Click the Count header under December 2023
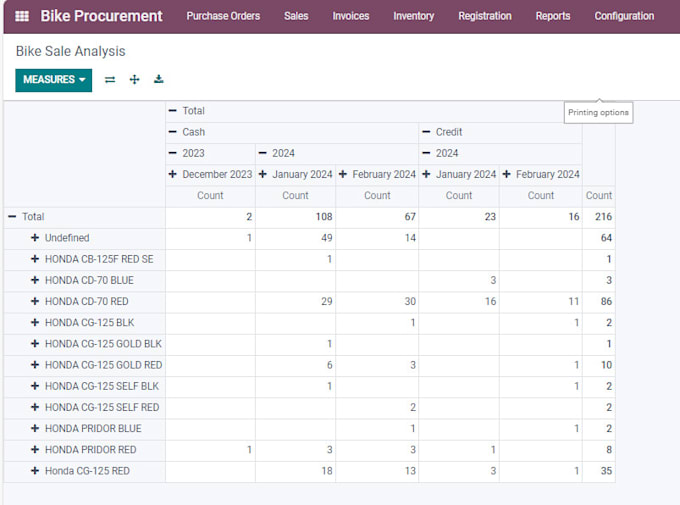 210,196
